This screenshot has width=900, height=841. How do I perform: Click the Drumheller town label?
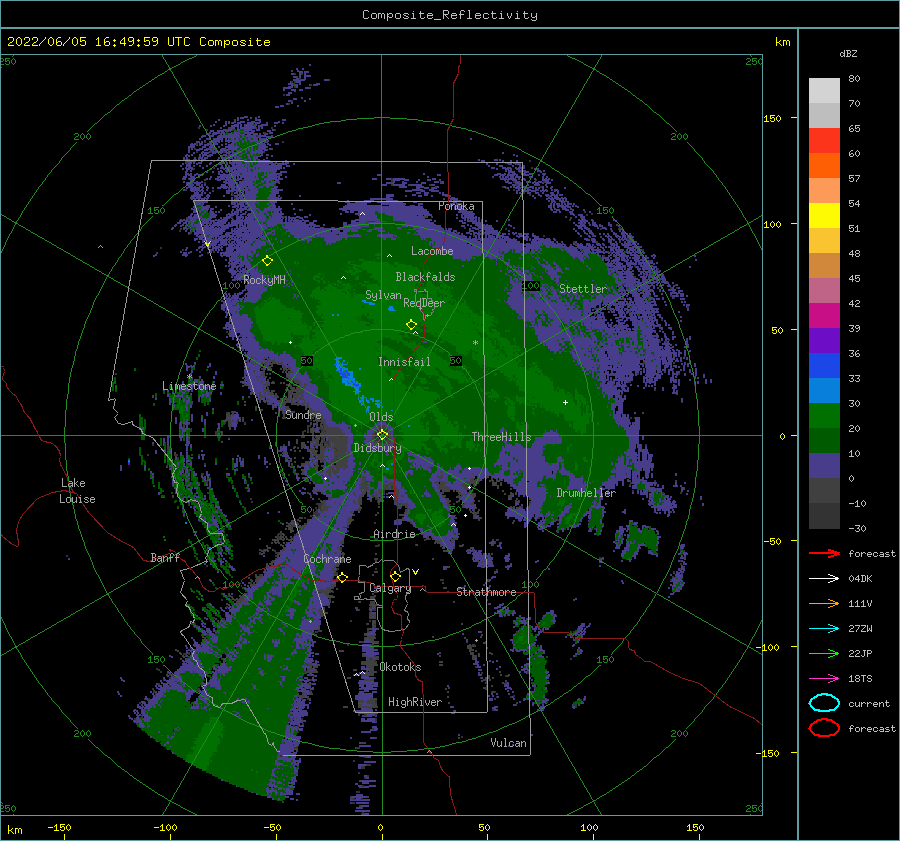[x=586, y=493]
